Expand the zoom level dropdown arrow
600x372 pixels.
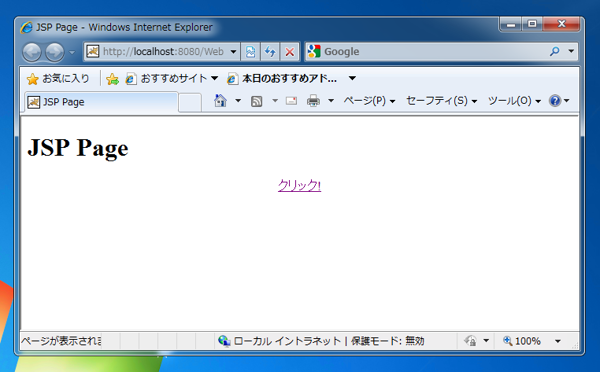coord(558,341)
